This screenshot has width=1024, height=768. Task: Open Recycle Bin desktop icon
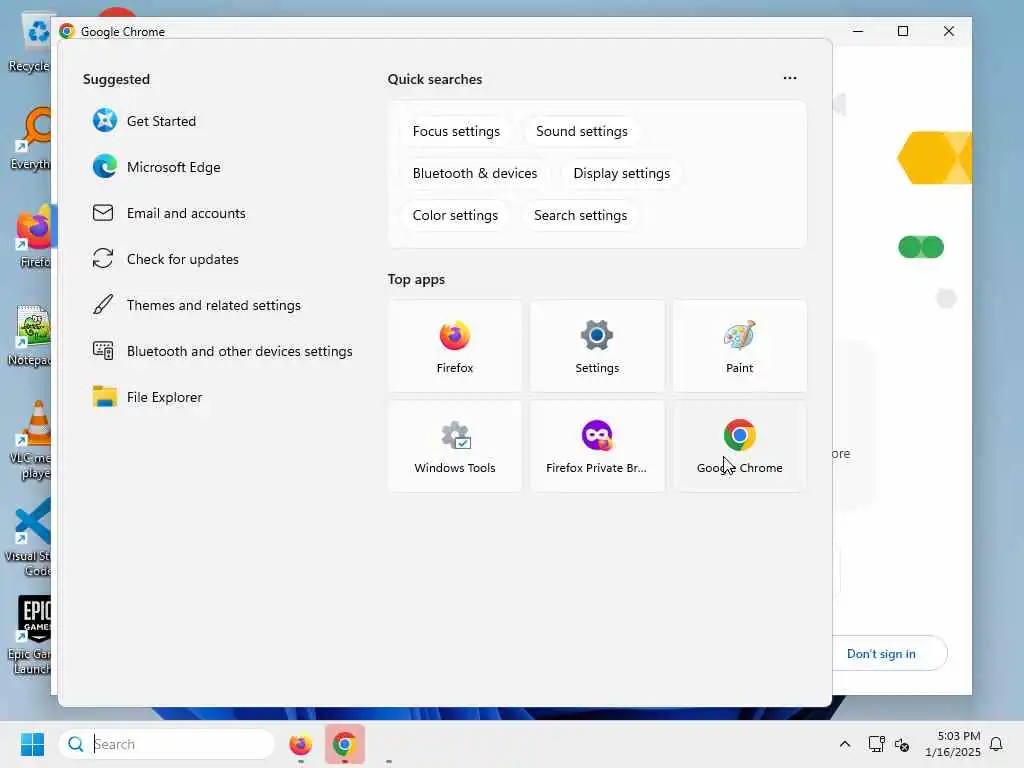coord(29,44)
